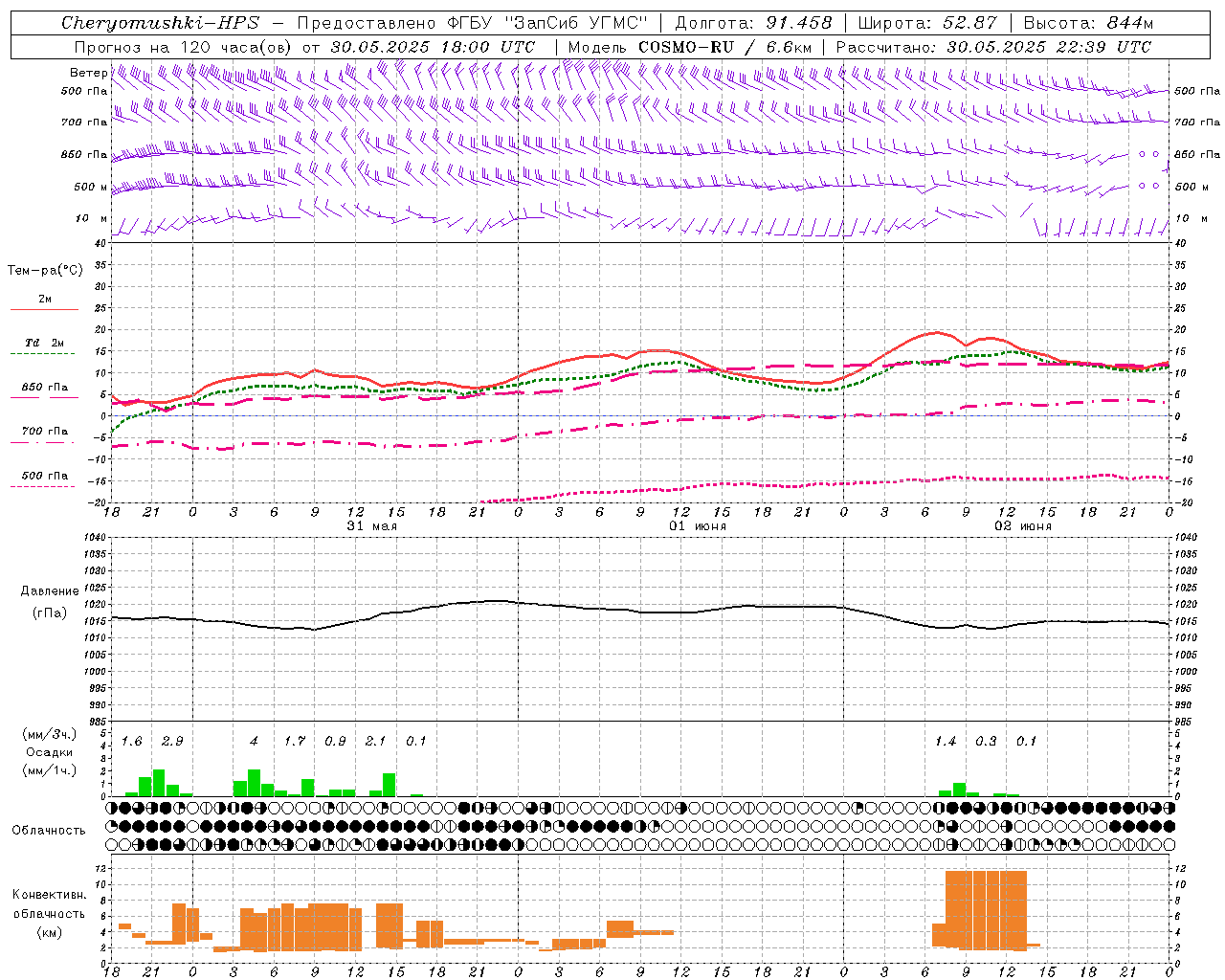Image resolution: width=1225 pixels, height=980 pixels.
Task: Click the longitude label "Долгота: 91.458"
Action: click(x=754, y=23)
